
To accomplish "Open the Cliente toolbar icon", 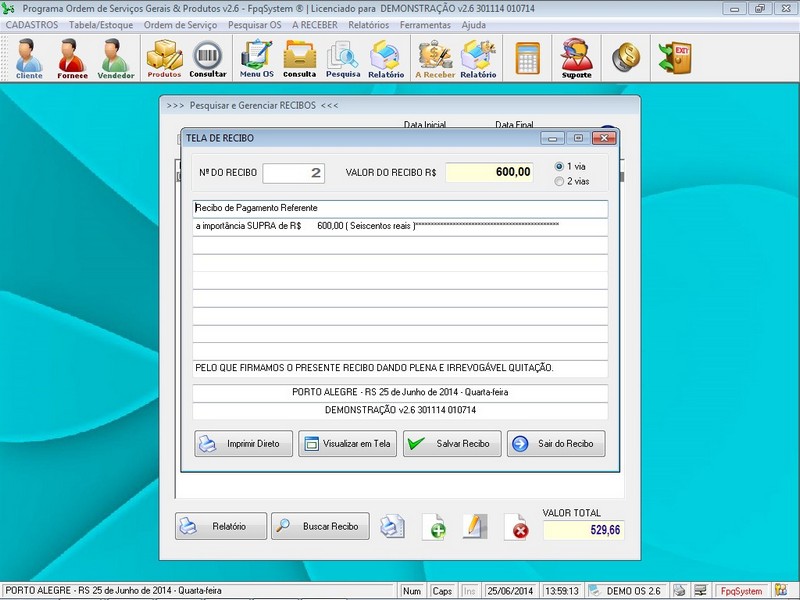I will (x=29, y=59).
